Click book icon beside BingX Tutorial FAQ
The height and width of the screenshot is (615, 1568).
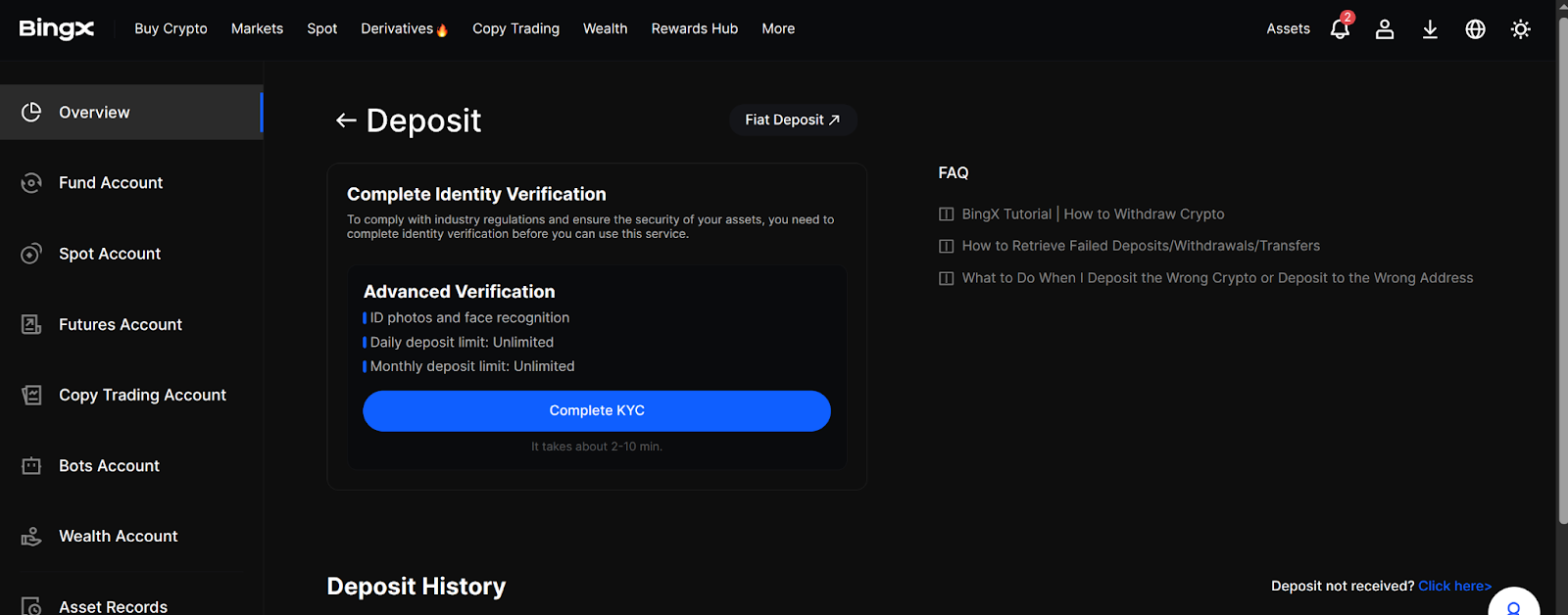coord(946,213)
